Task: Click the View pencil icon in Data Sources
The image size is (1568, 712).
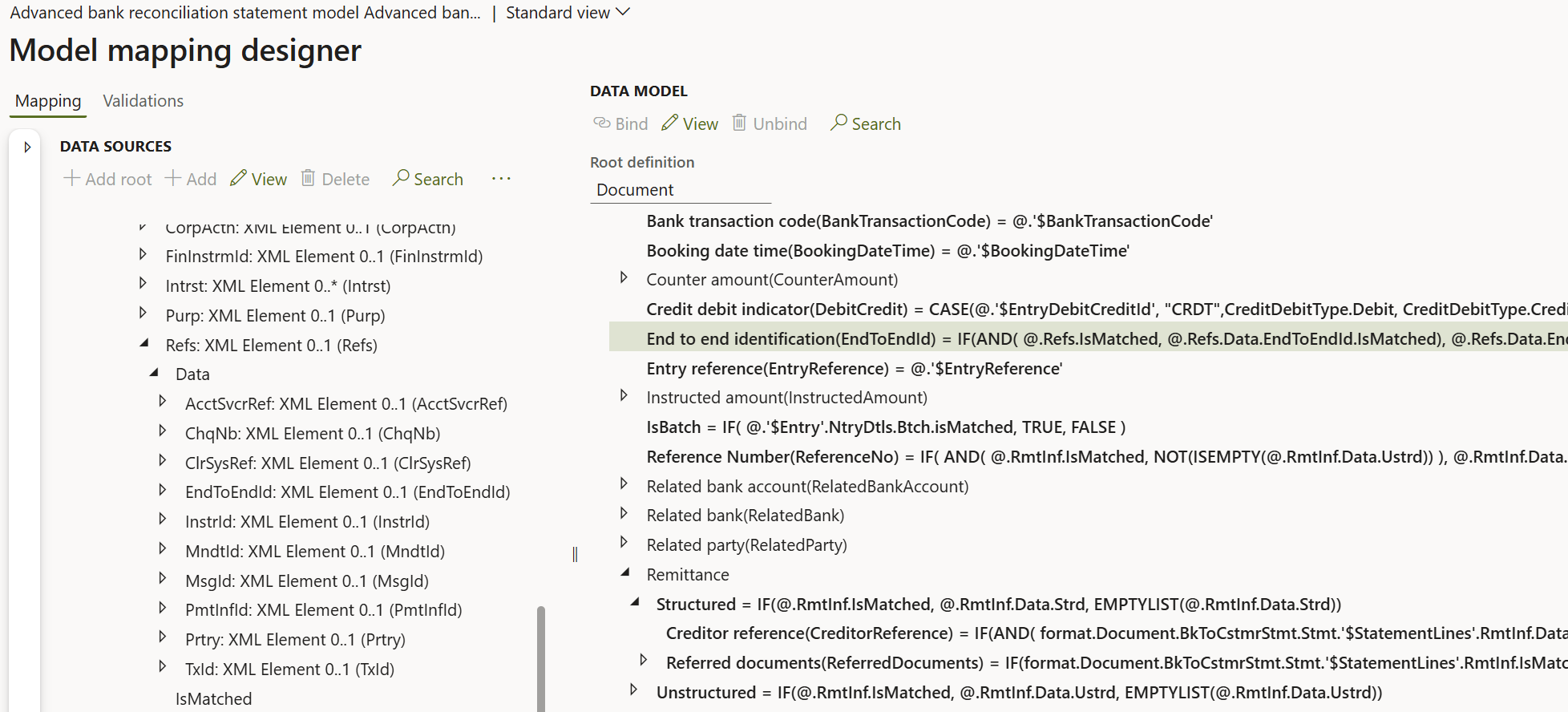Action: point(238,179)
